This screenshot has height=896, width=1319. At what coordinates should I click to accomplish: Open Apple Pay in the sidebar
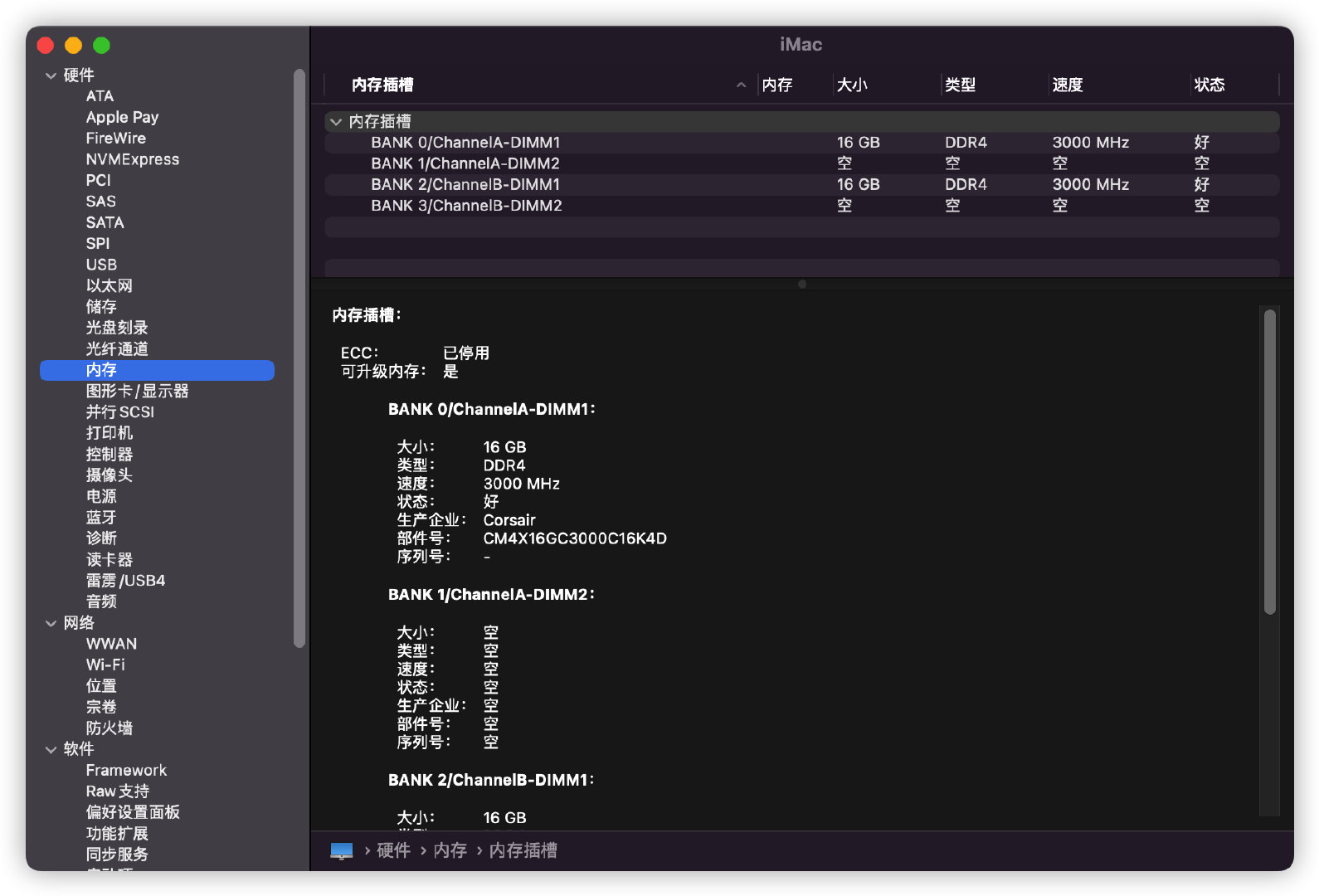(x=122, y=117)
